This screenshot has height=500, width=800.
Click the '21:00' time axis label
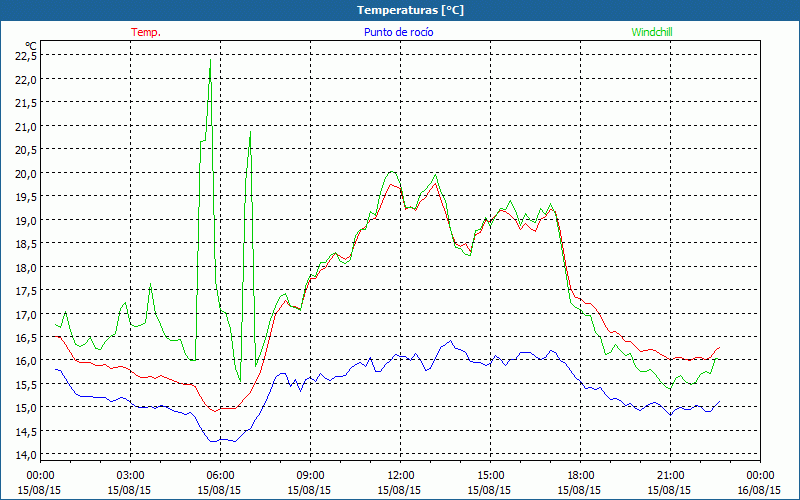point(670,476)
